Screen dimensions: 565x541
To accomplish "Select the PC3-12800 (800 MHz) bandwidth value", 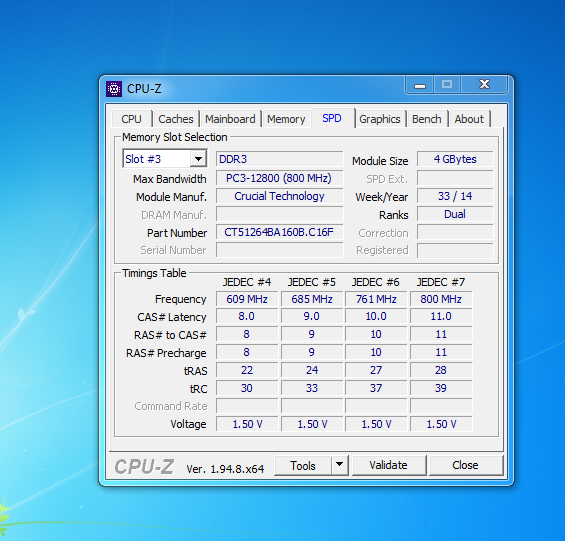I will click(x=279, y=178).
